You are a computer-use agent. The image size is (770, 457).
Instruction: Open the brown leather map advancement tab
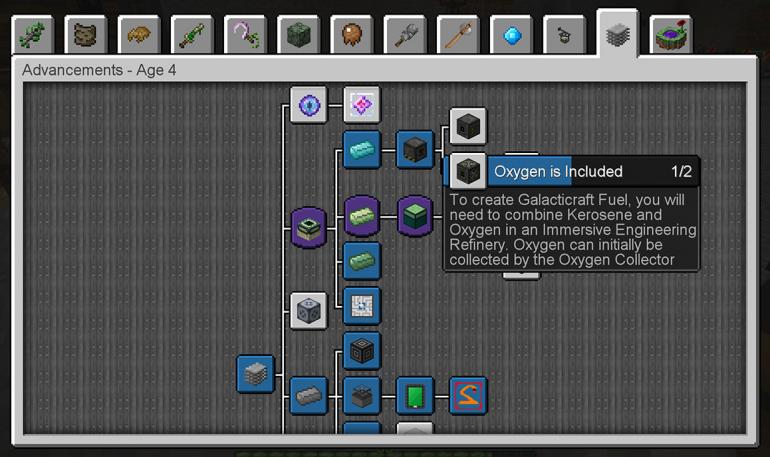tap(86, 35)
